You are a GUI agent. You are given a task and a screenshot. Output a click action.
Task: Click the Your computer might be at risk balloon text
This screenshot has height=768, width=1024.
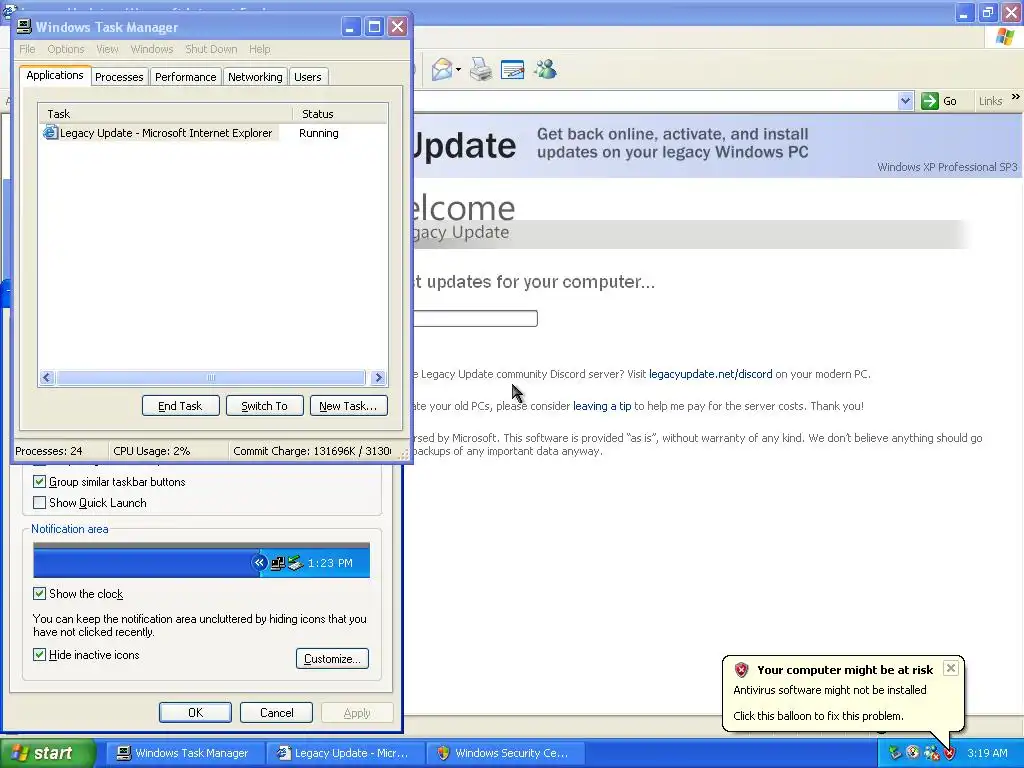[845, 670]
